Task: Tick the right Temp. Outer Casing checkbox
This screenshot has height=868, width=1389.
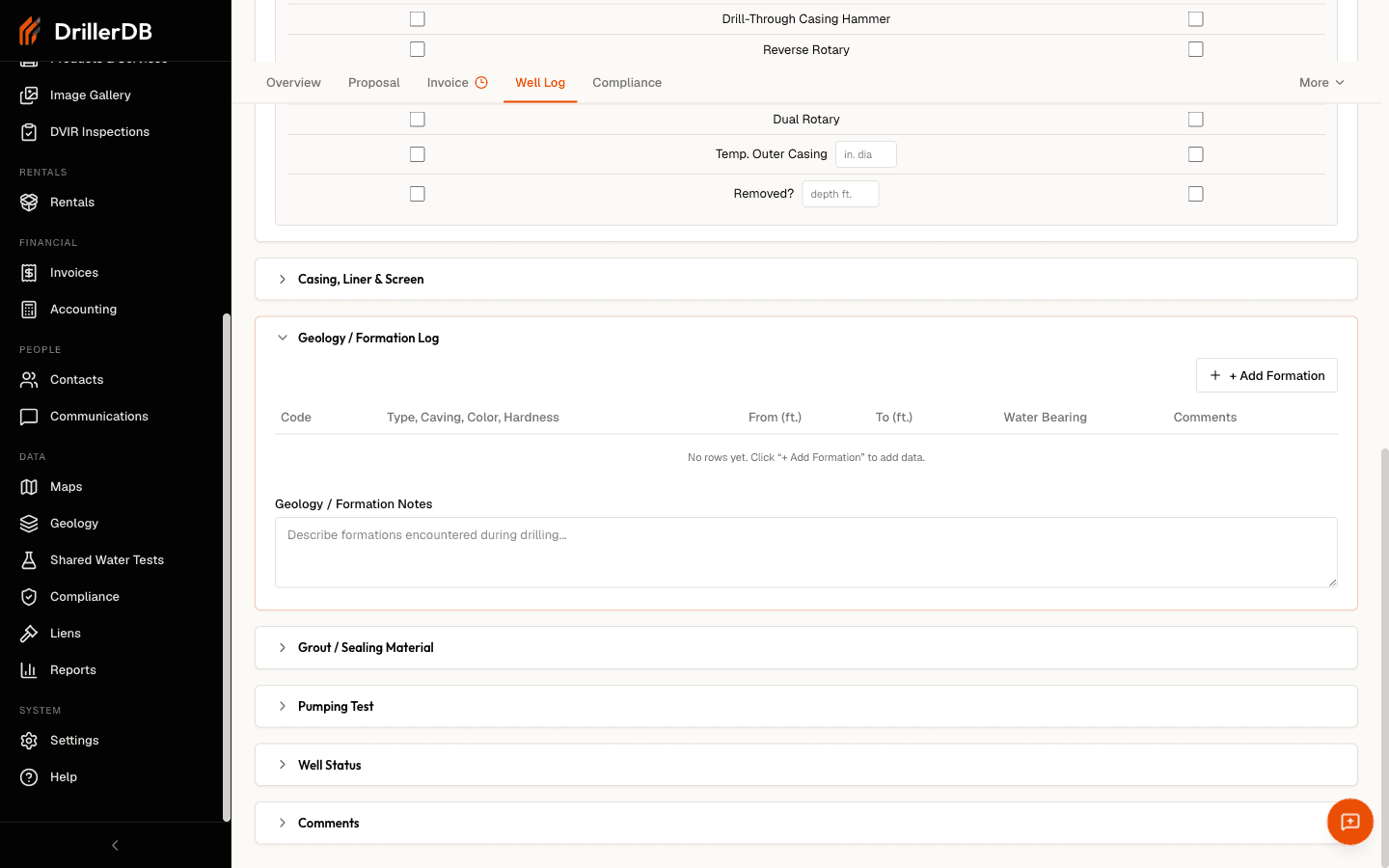Action: click(x=1196, y=154)
